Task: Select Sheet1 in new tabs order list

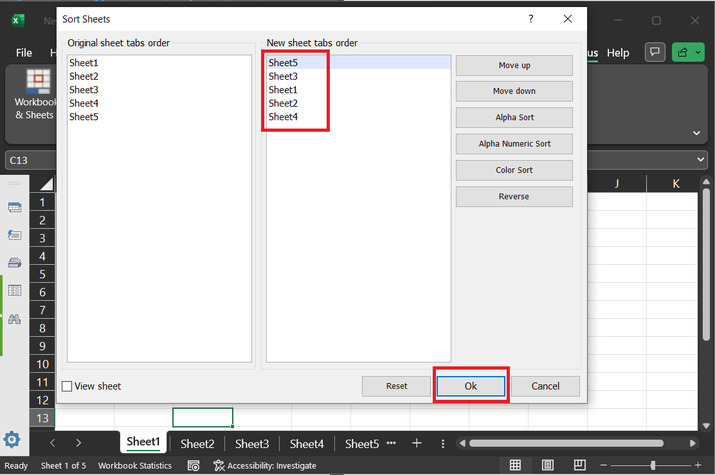Action: [359, 90]
